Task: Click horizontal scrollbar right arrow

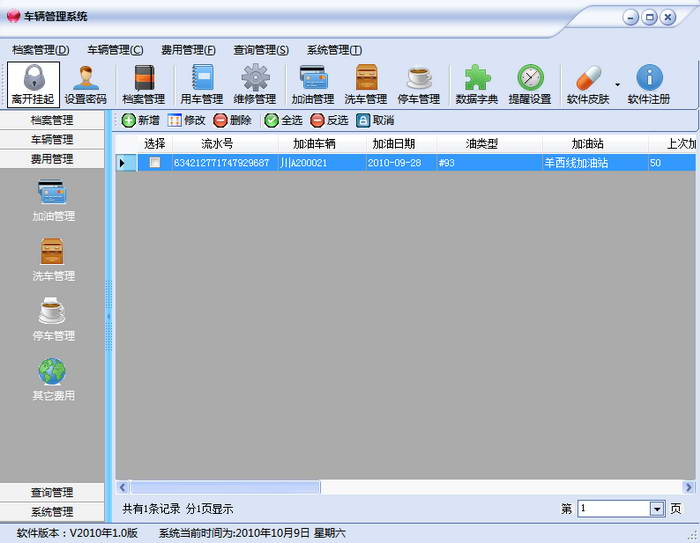Action: point(689,487)
